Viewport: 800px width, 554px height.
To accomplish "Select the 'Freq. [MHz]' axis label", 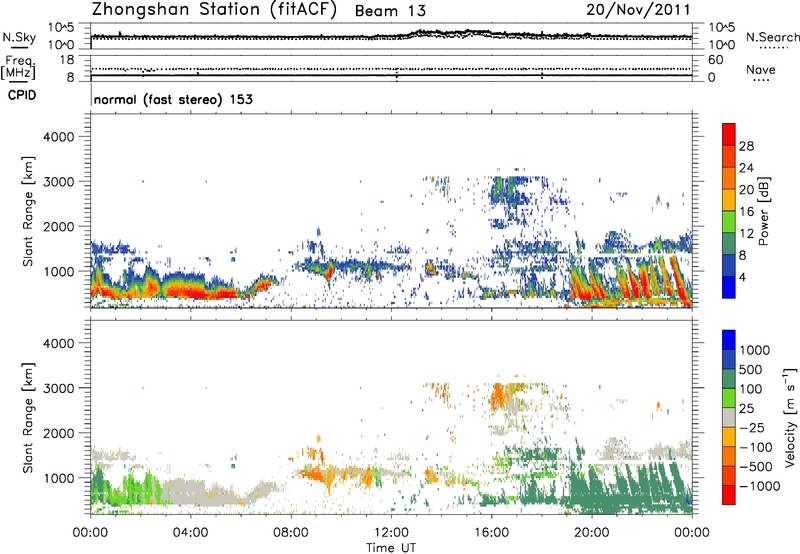I will click(19, 68).
